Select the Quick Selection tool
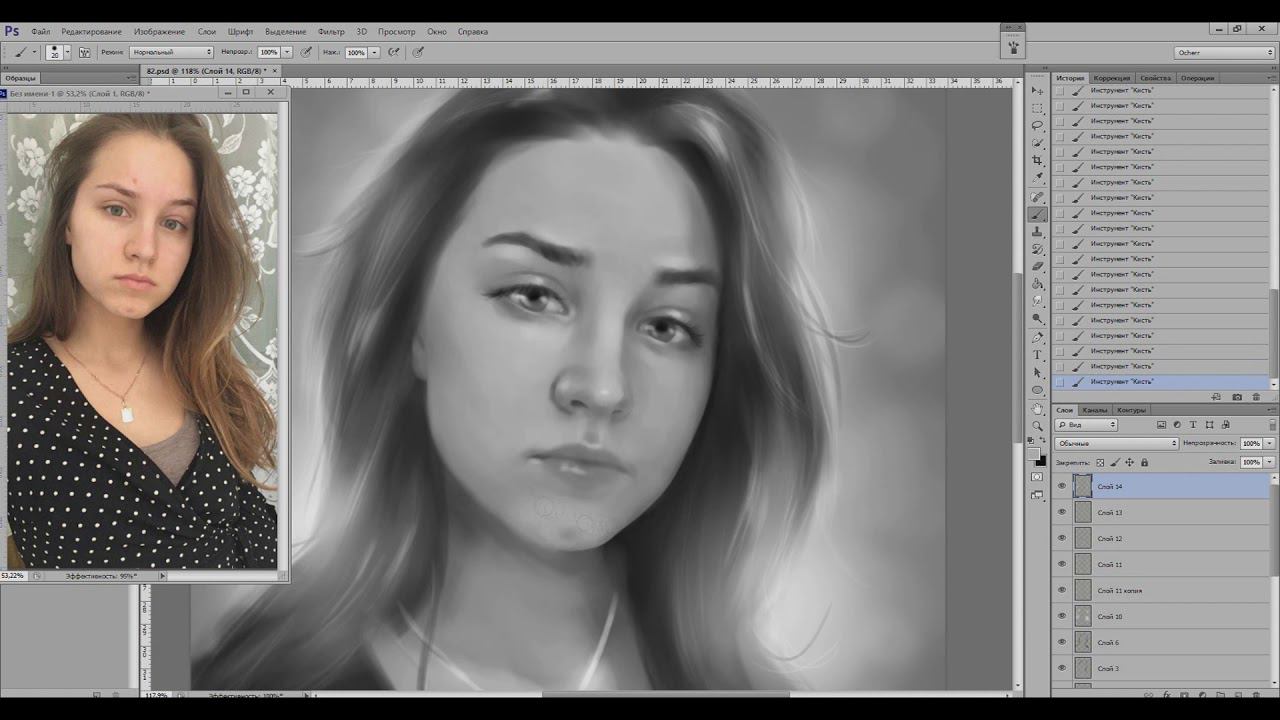This screenshot has width=1280, height=720. [1037, 143]
